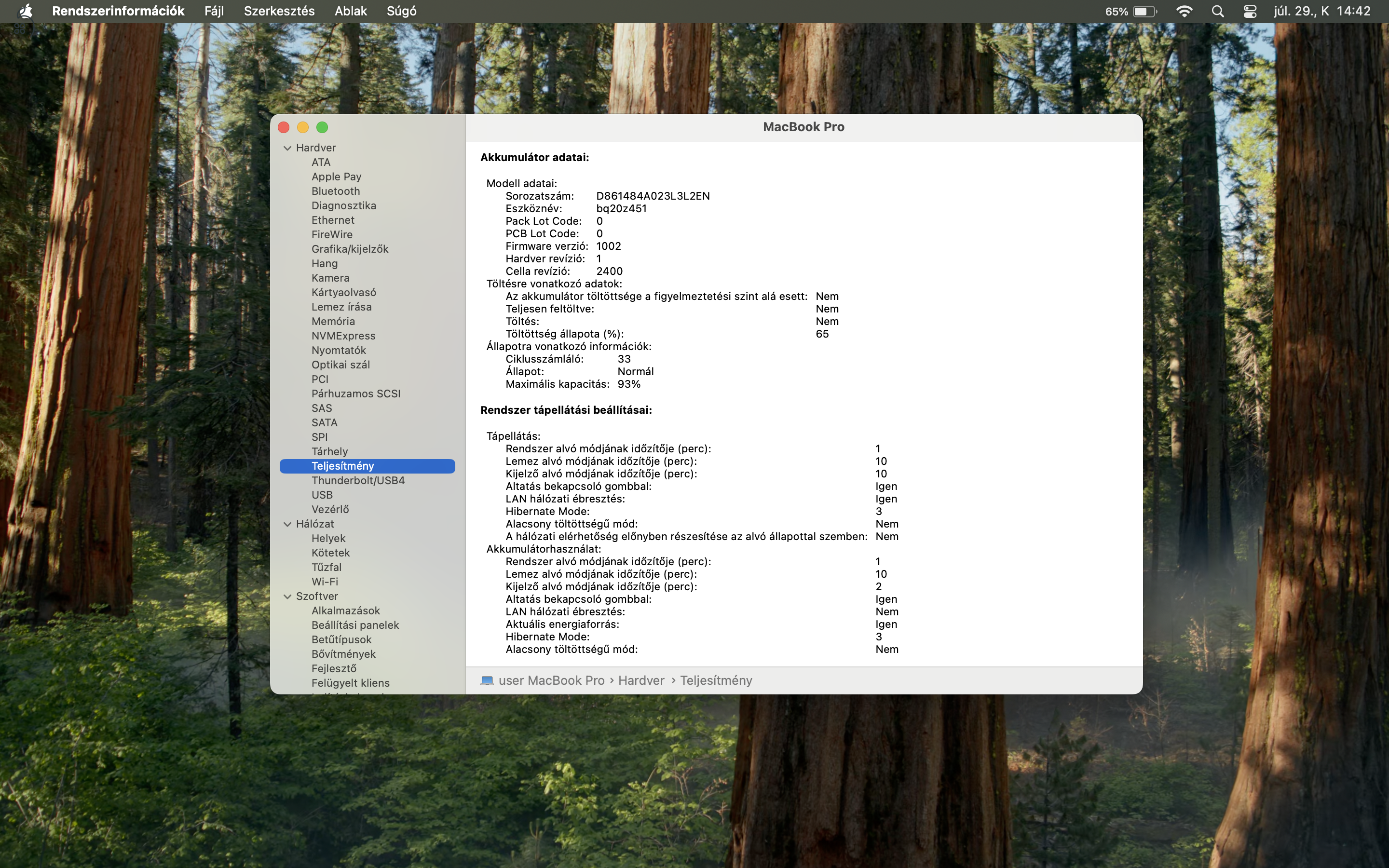Viewport: 1389px width, 868px height.
Task: Select Nyomtatók in the sidebar
Action: coord(368,350)
